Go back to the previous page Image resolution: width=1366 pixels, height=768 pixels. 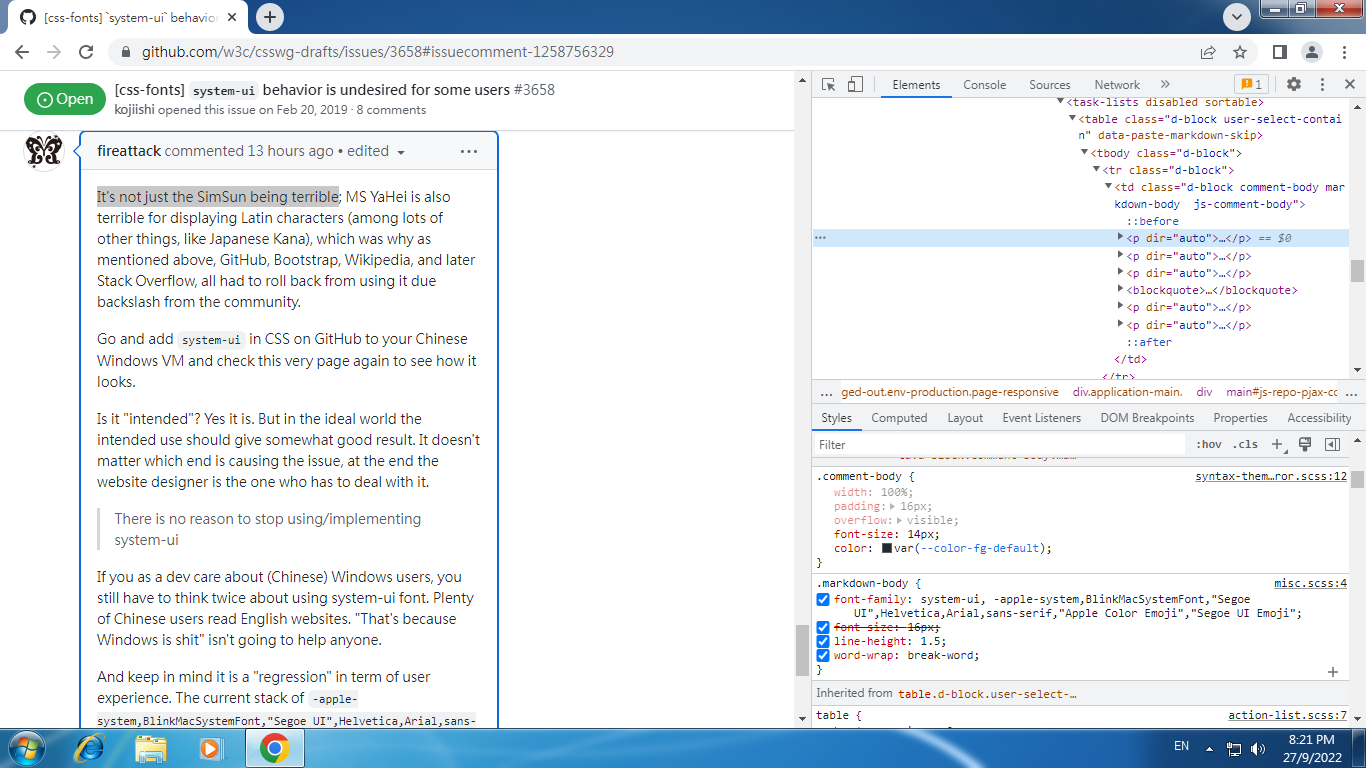(22, 52)
